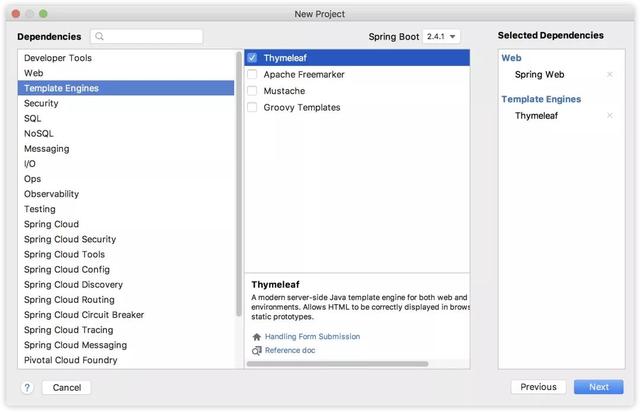Remove Thymeleaf from selected dependencies
The image size is (640, 412).
(x=609, y=116)
